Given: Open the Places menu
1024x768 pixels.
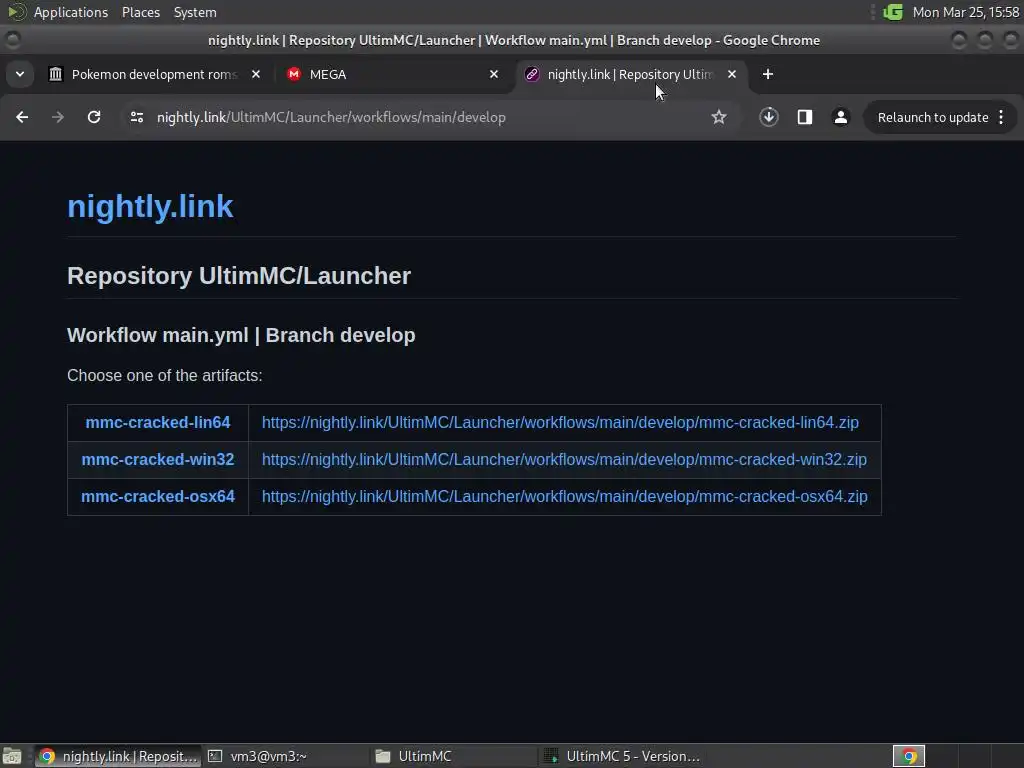Looking at the screenshot, I should tap(141, 12).
